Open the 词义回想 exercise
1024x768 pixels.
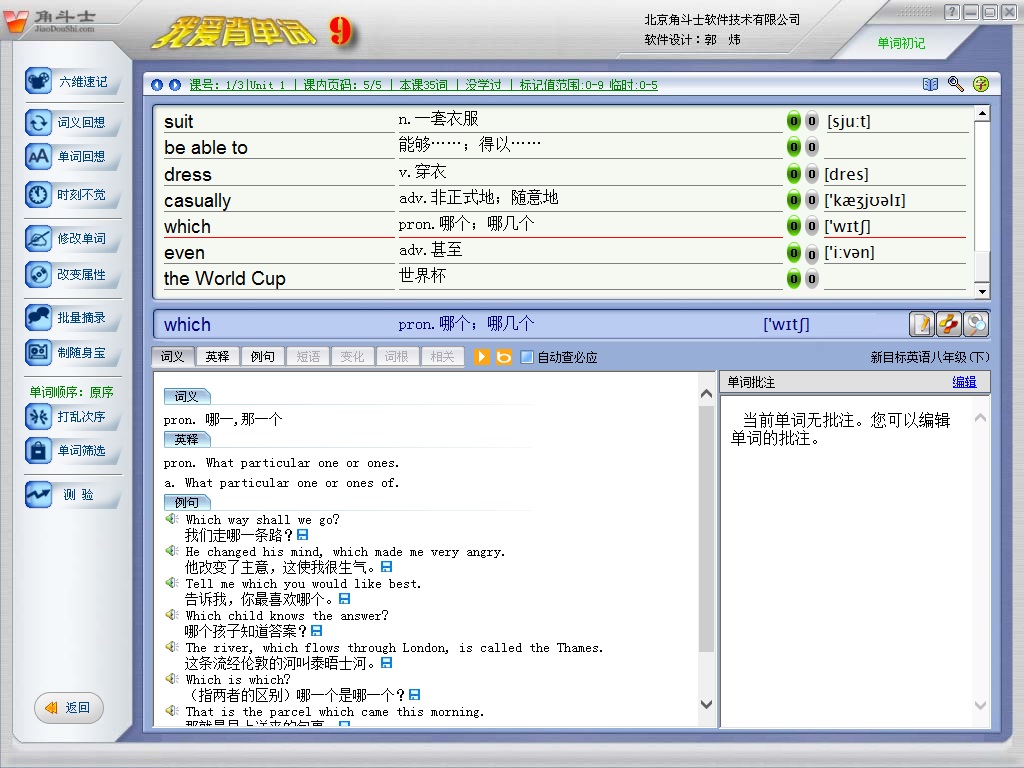tap(72, 122)
